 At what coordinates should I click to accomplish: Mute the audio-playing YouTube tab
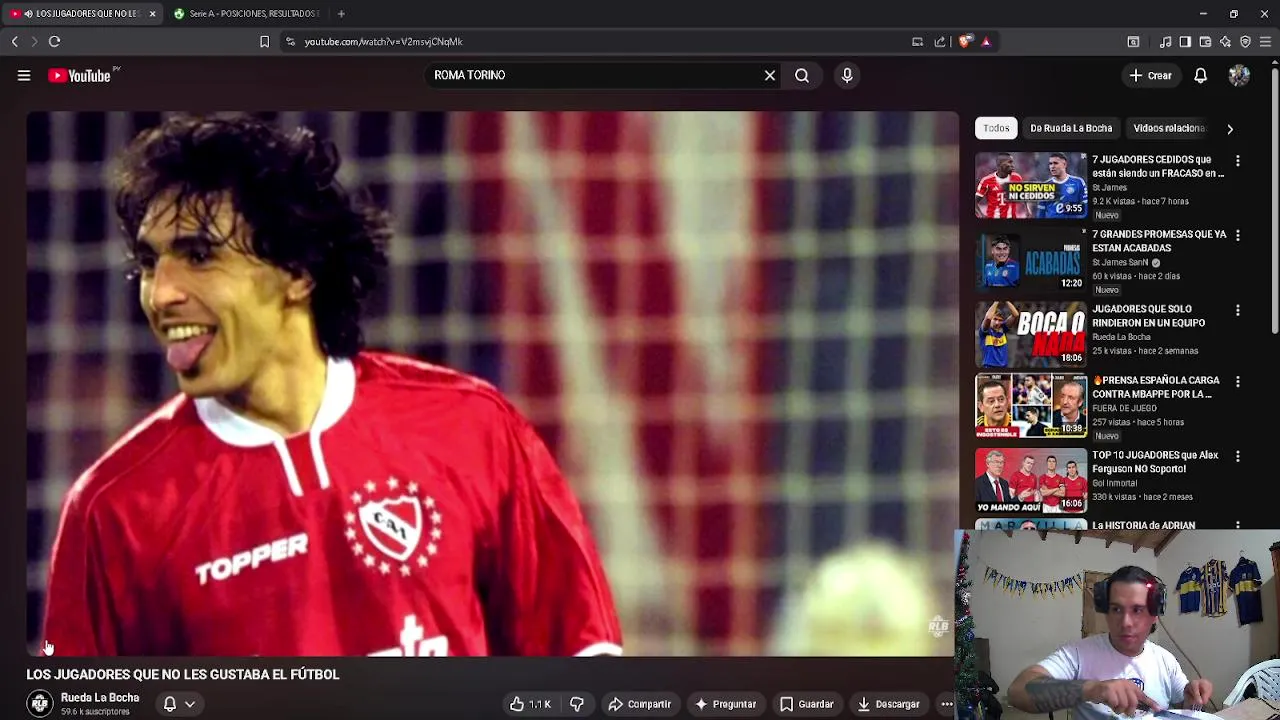27,14
